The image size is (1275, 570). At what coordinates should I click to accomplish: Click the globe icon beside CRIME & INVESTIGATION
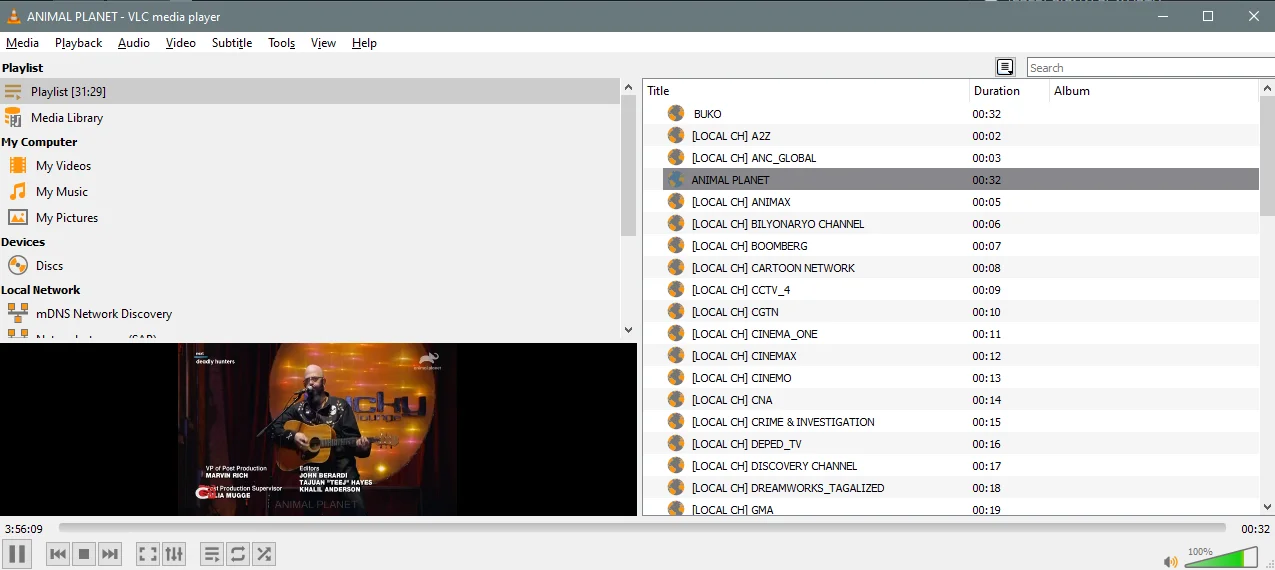pos(676,422)
